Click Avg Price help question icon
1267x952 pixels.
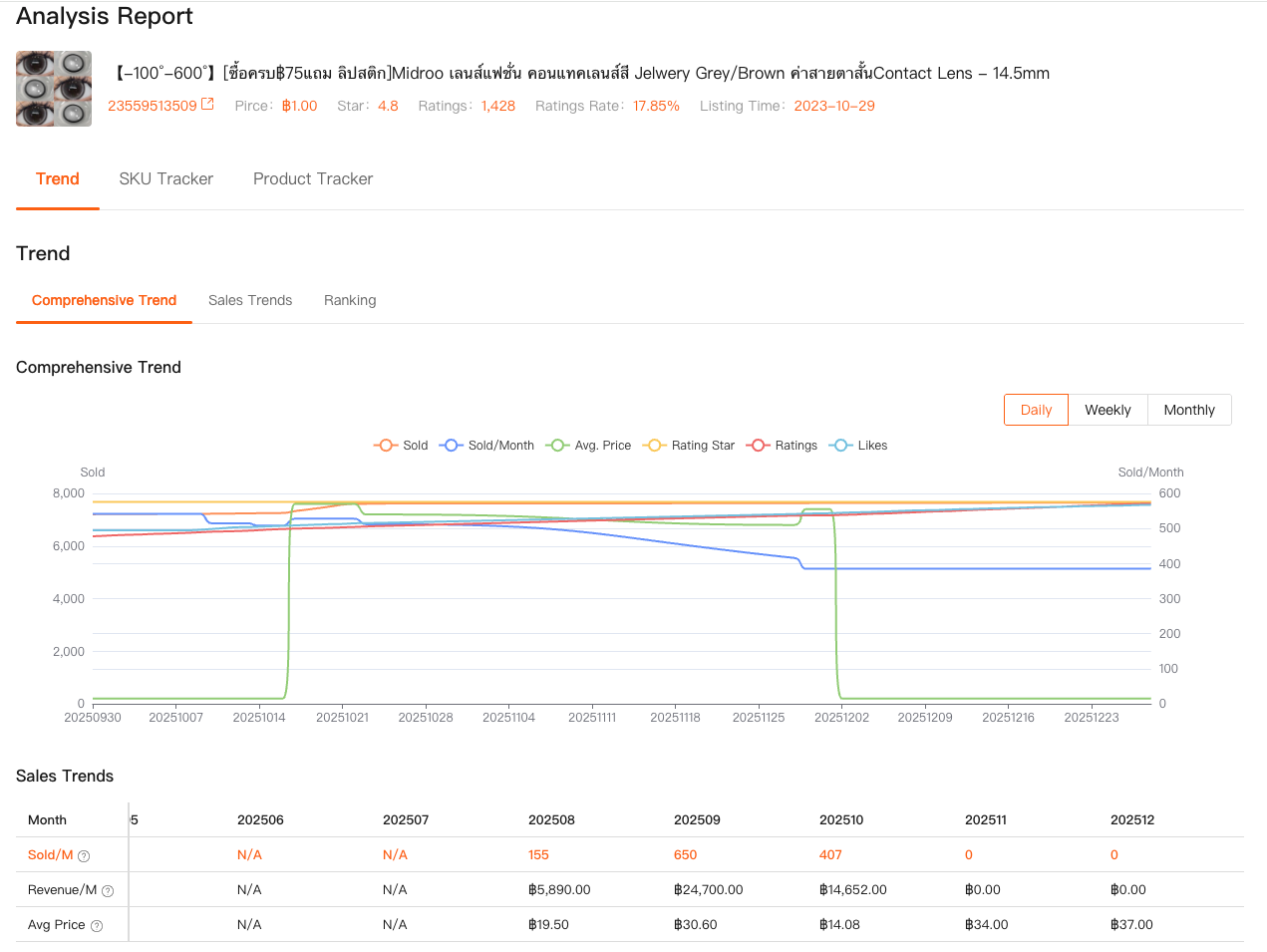[97, 926]
